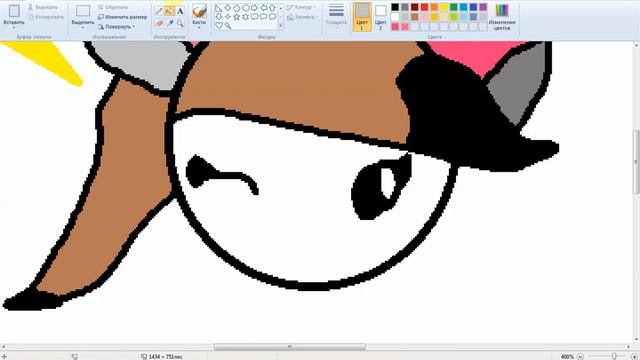Choose the five-point star shape
Image resolution: width=640 pixels, height=360 pixels.
click(x=237, y=17)
